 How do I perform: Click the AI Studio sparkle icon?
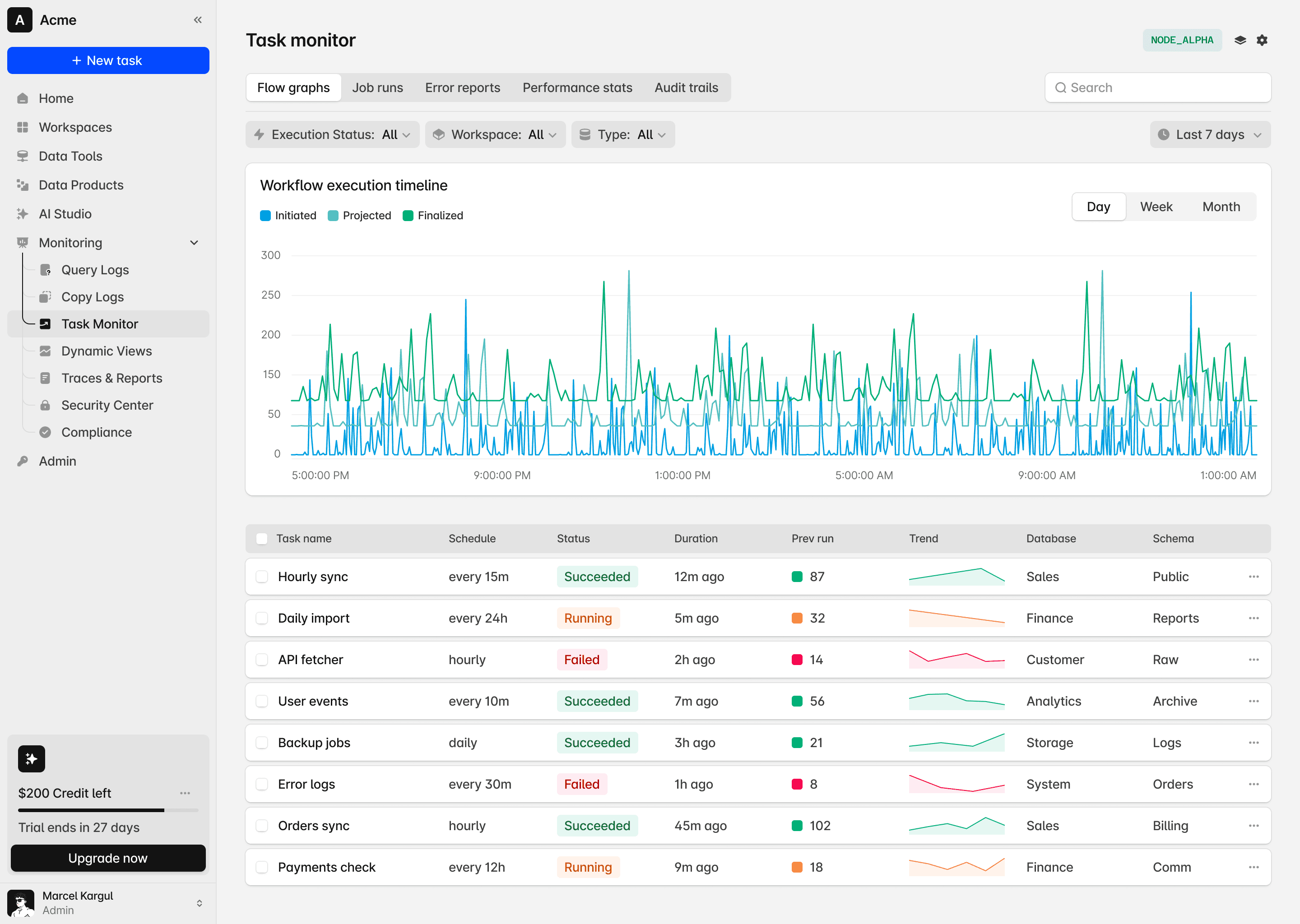point(23,214)
